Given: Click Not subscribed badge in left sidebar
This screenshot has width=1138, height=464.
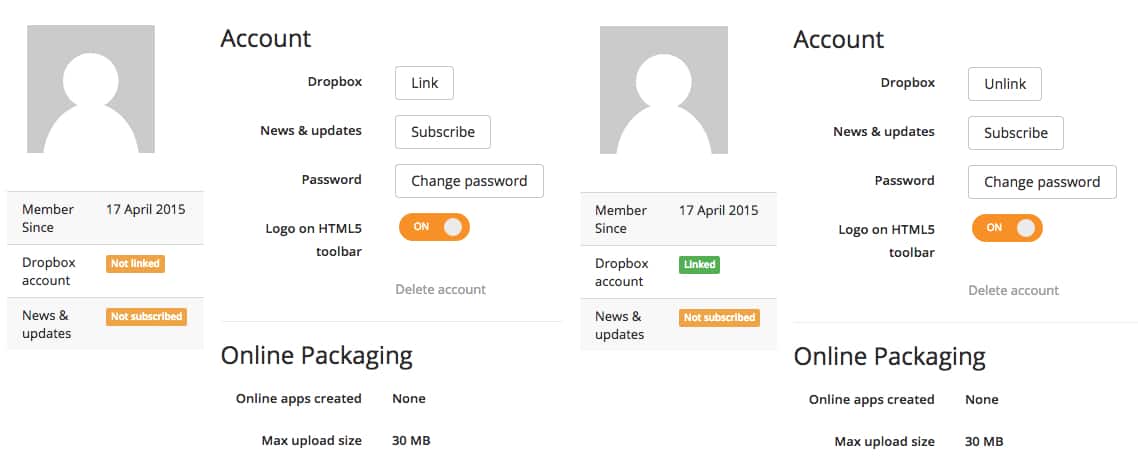Looking at the screenshot, I should pyautogui.click(x=147, y=317).
